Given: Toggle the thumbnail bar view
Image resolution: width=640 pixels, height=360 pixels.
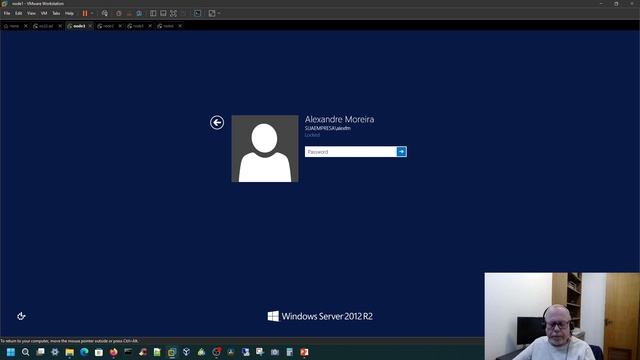Looking at the screenshot, I should tap(163, 13).
